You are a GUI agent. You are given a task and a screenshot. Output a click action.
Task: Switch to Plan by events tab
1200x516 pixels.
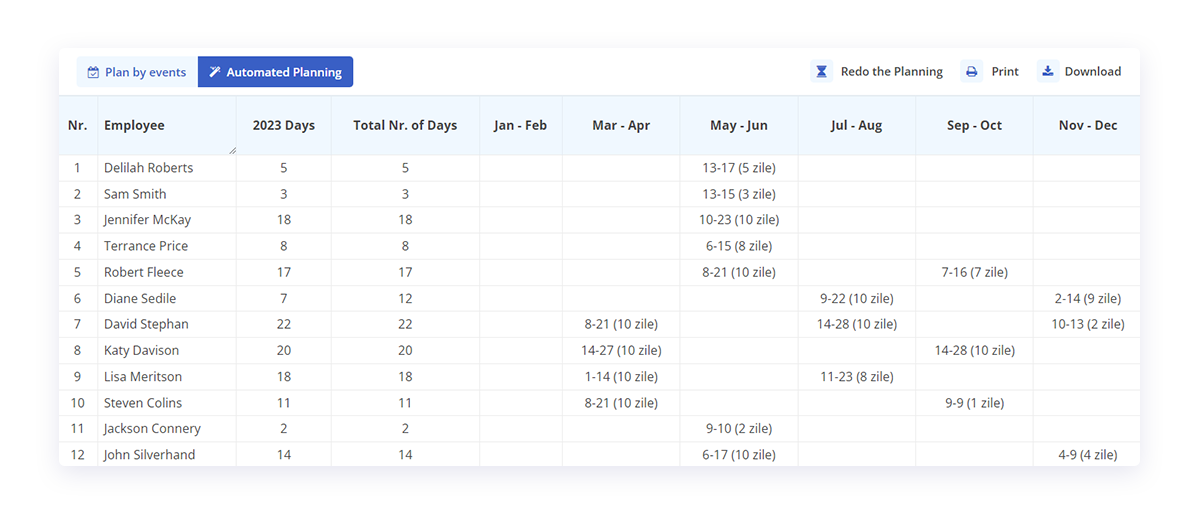[137, 72]
